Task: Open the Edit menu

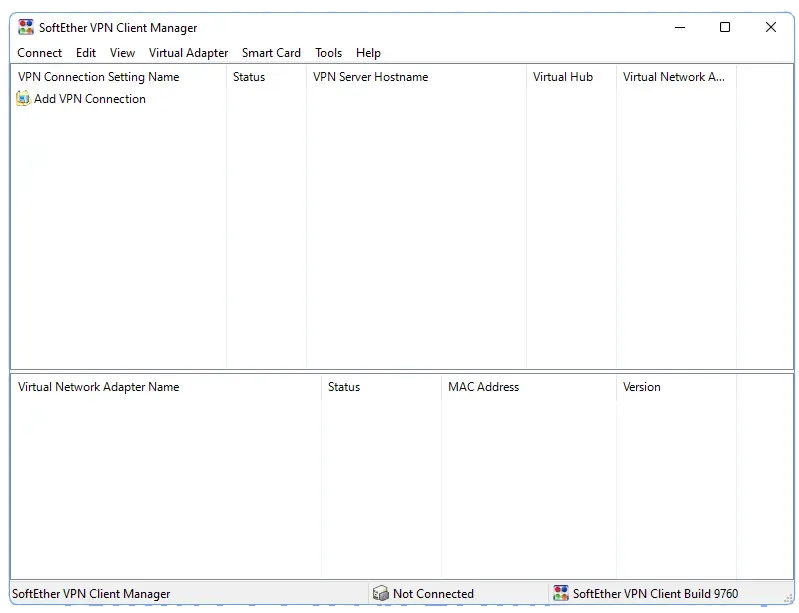Action: pos(86,53)
